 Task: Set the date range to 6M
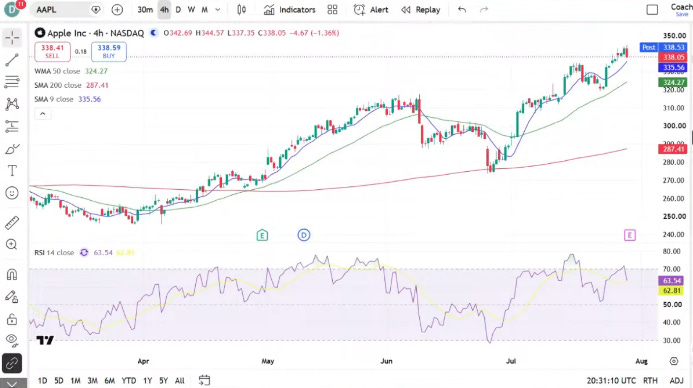110,380
